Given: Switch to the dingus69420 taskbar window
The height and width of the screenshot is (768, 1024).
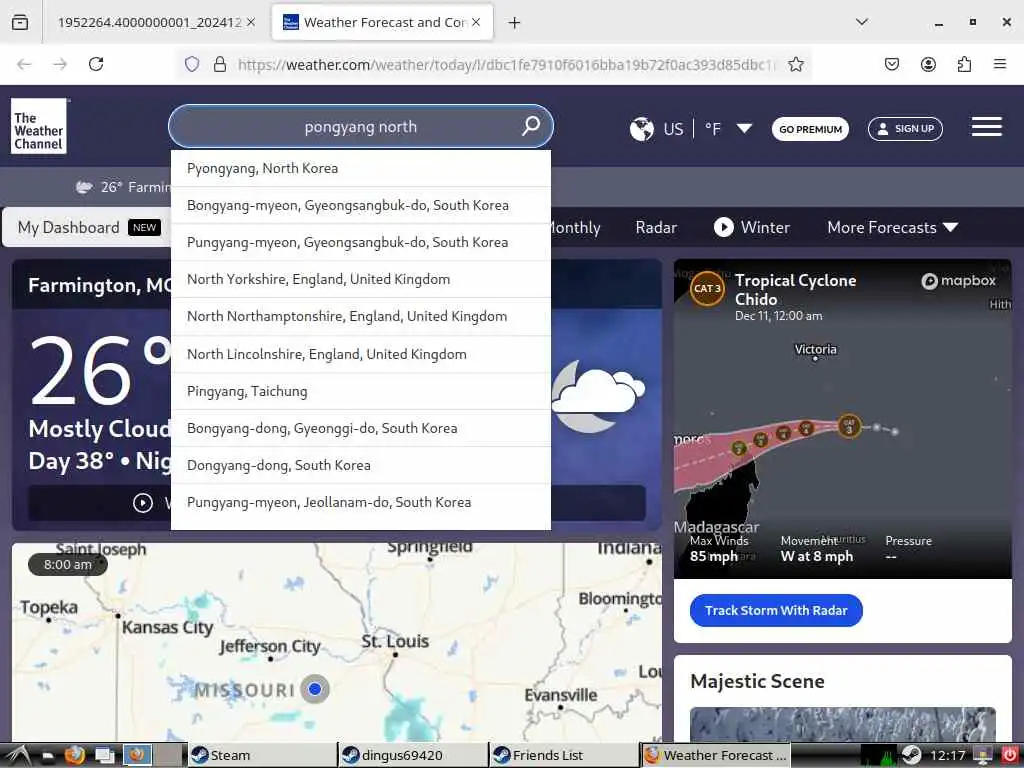Looking at the screenshot, I should (413, 756).
